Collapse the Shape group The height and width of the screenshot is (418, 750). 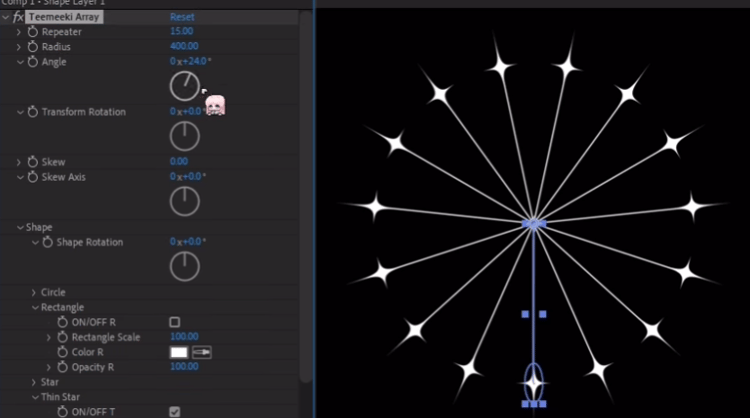point(20,227)
